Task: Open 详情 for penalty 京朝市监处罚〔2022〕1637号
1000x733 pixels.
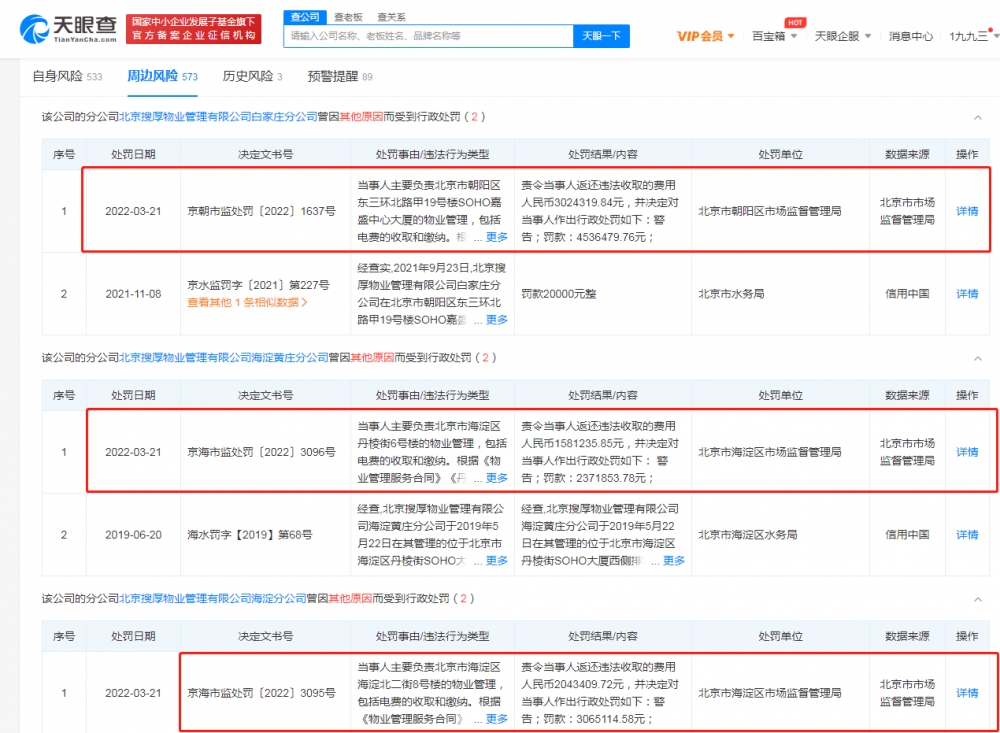Action: tap(967, 211)
